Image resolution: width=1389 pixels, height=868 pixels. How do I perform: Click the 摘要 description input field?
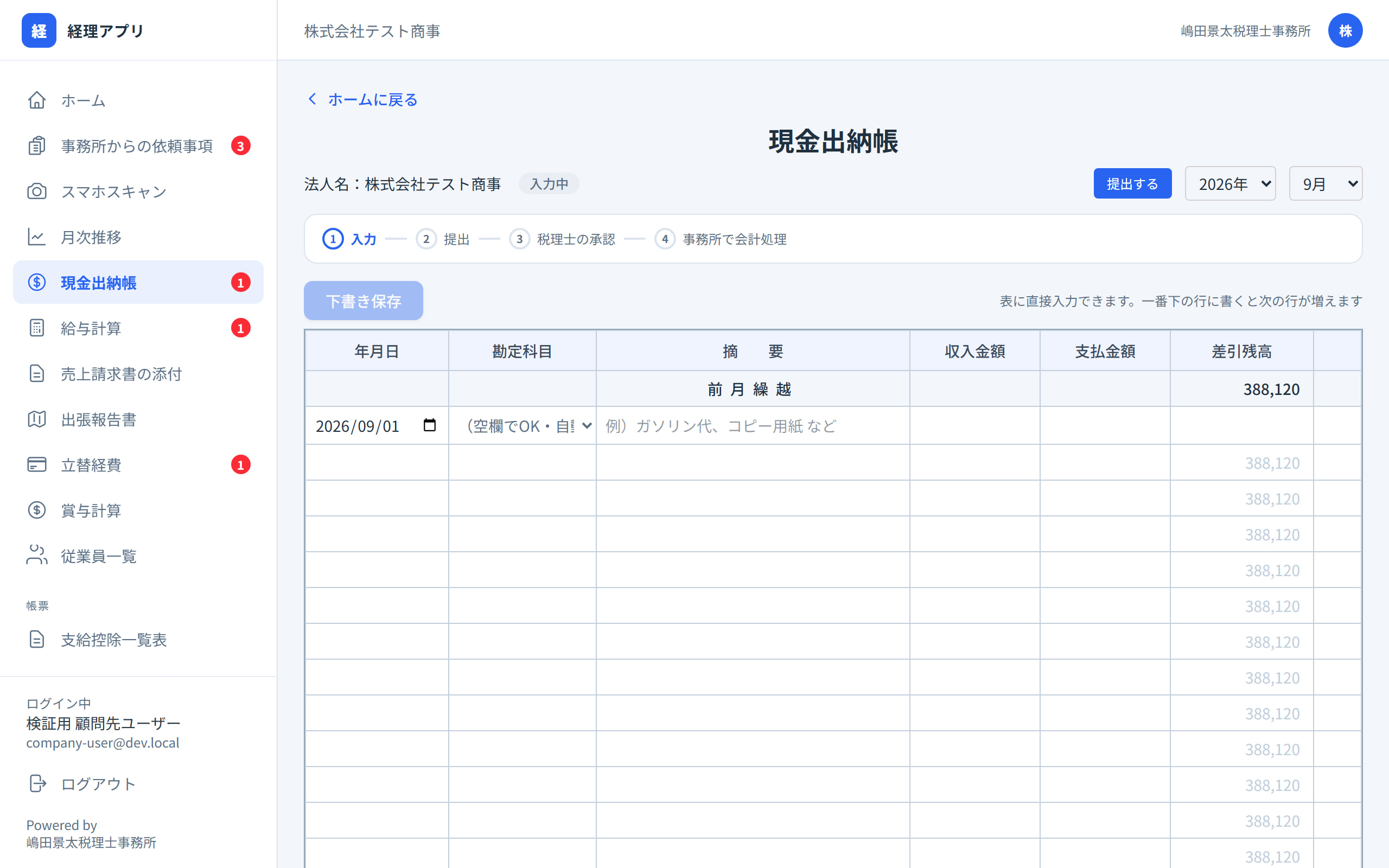click(x=753, y=426)
